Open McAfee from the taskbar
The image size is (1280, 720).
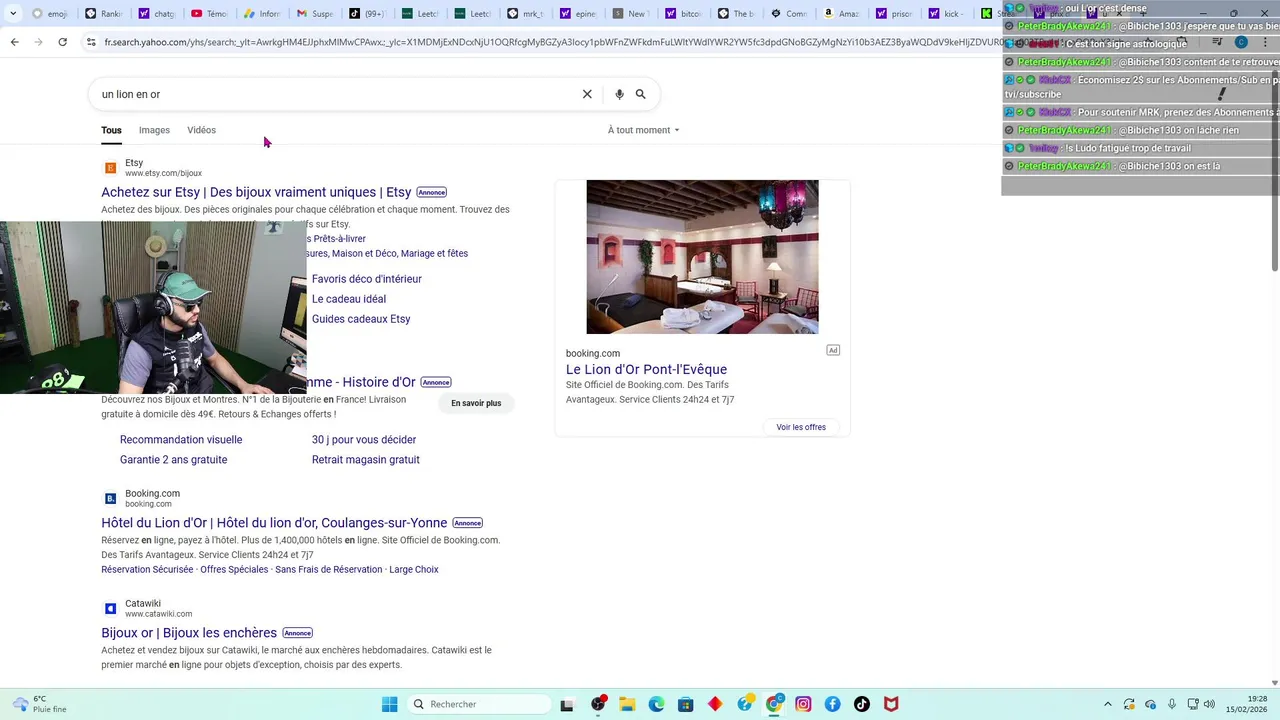pyautogui.click(x=891, y=704)
